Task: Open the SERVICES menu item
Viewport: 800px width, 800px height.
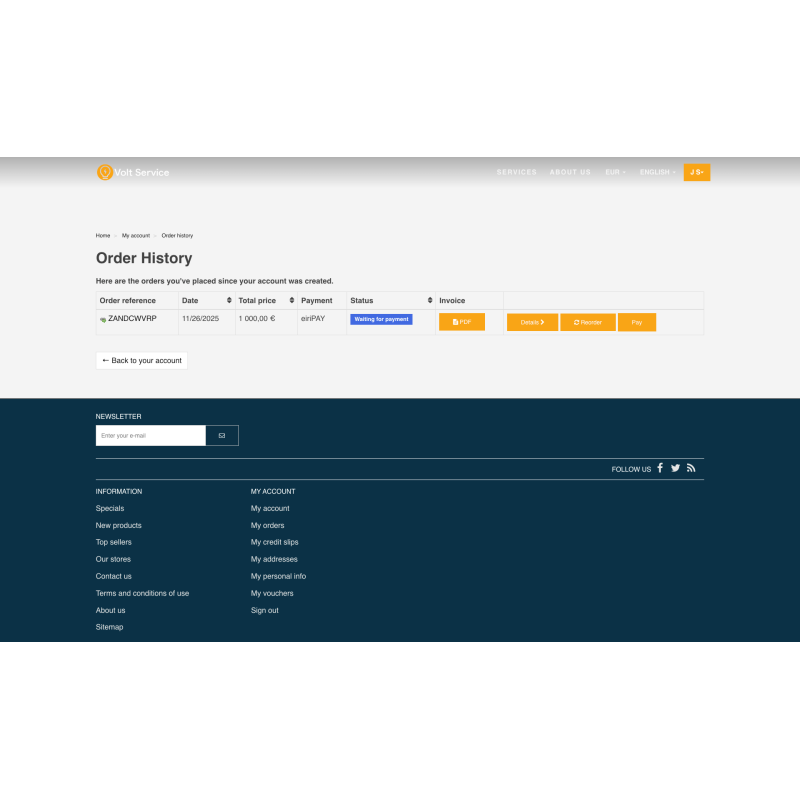Action: (516, 172)
